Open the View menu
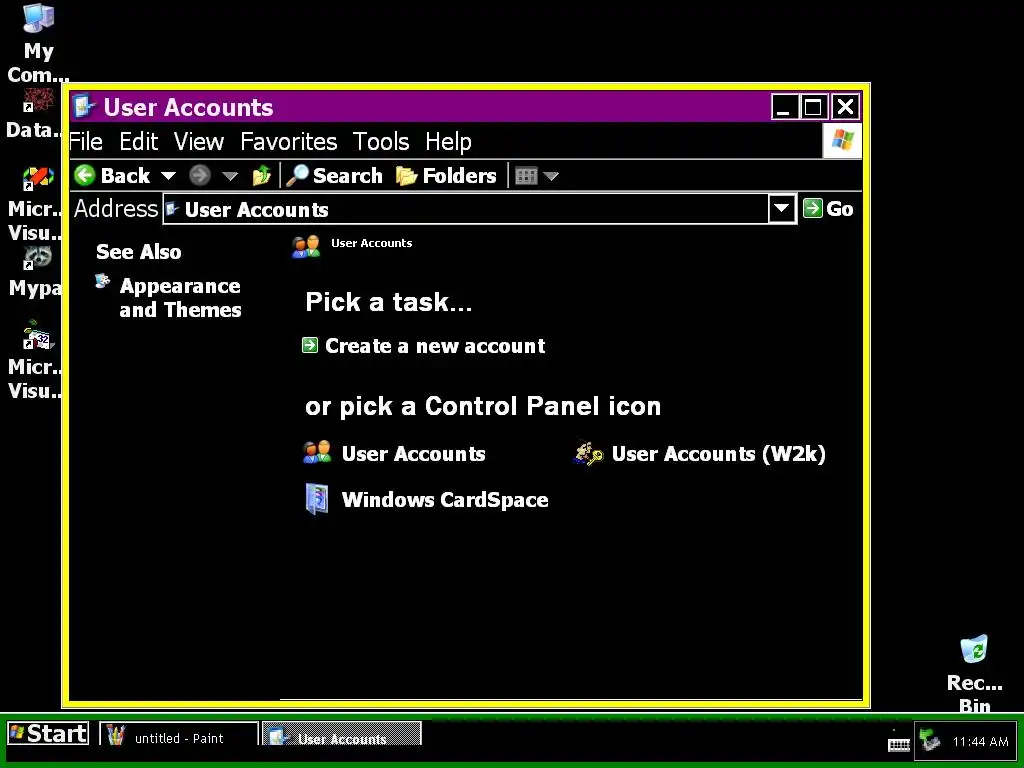 point(199,141)
